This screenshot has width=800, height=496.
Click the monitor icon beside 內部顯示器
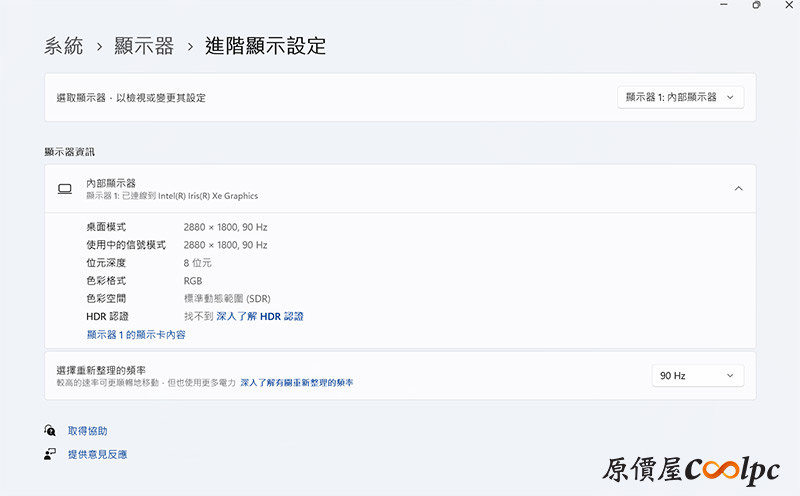65,189
